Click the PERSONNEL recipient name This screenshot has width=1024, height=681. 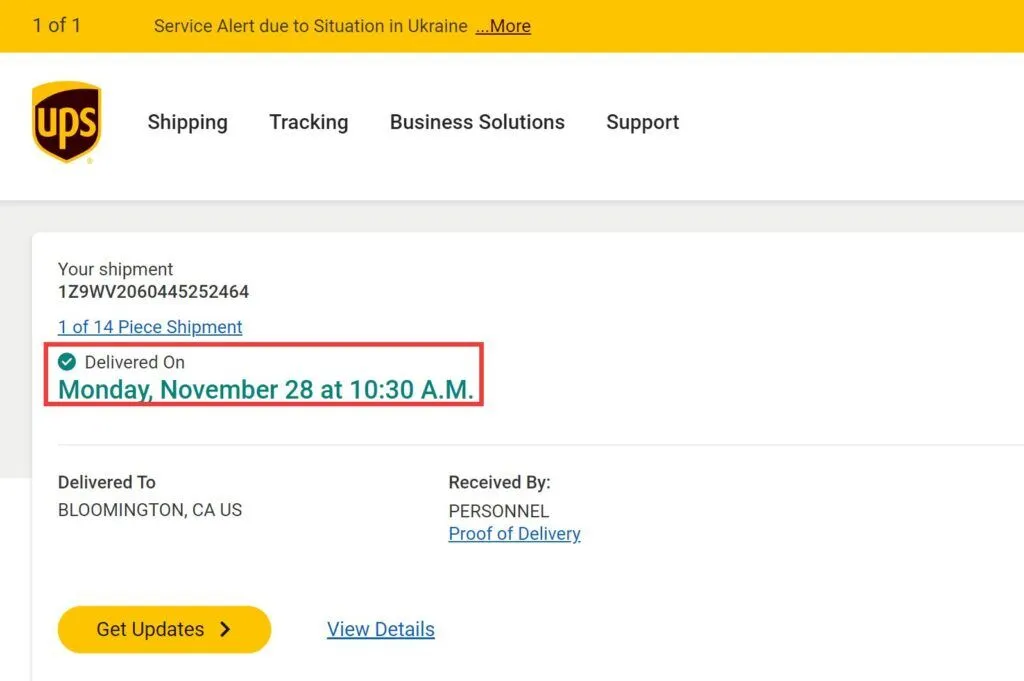[498, 511]
